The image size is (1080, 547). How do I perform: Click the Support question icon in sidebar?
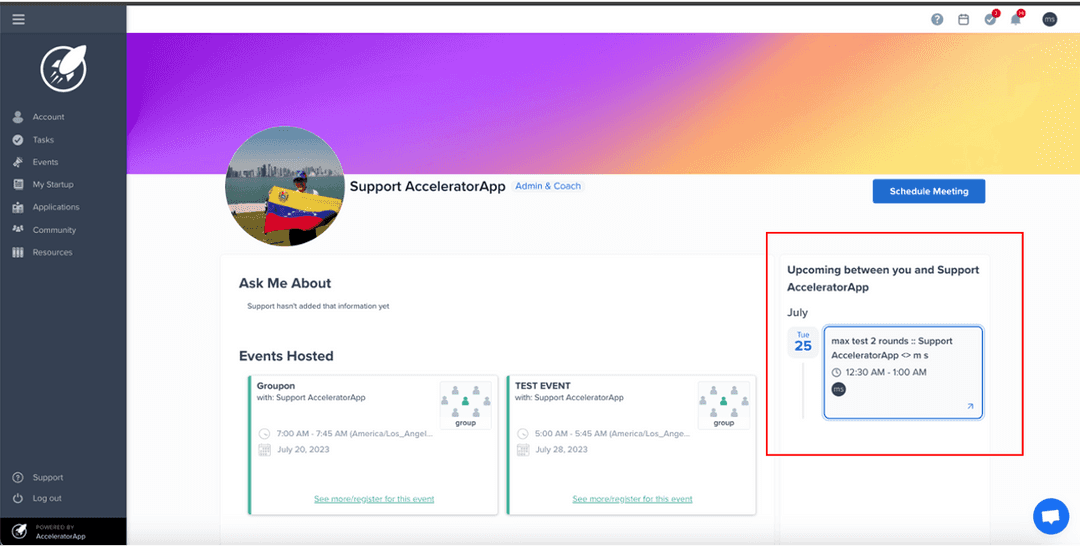coord(18,477)
